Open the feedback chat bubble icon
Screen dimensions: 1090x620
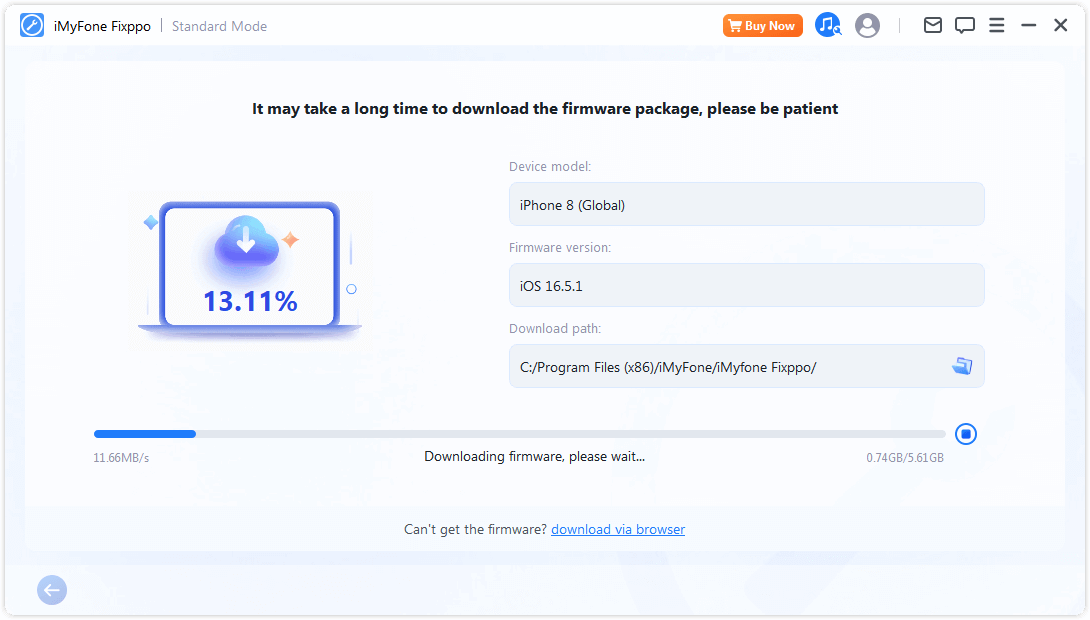[x=964, y=26]
